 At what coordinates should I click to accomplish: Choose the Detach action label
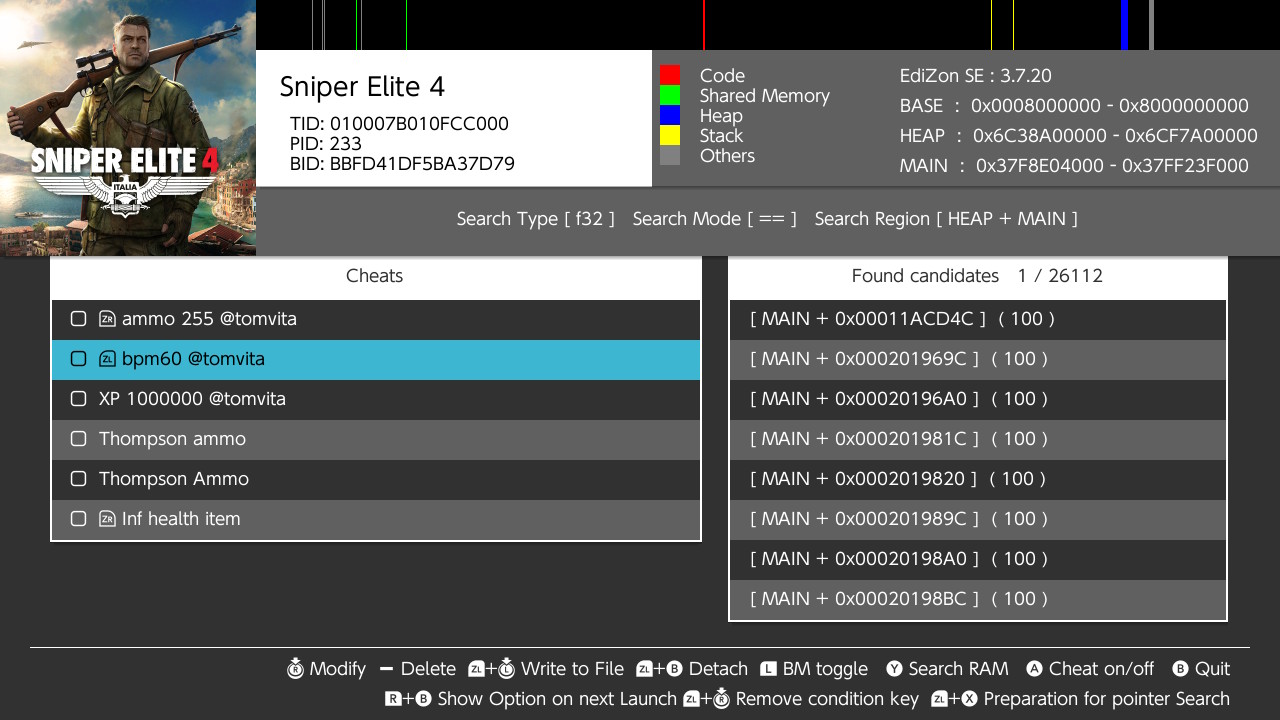pos(718,669)
